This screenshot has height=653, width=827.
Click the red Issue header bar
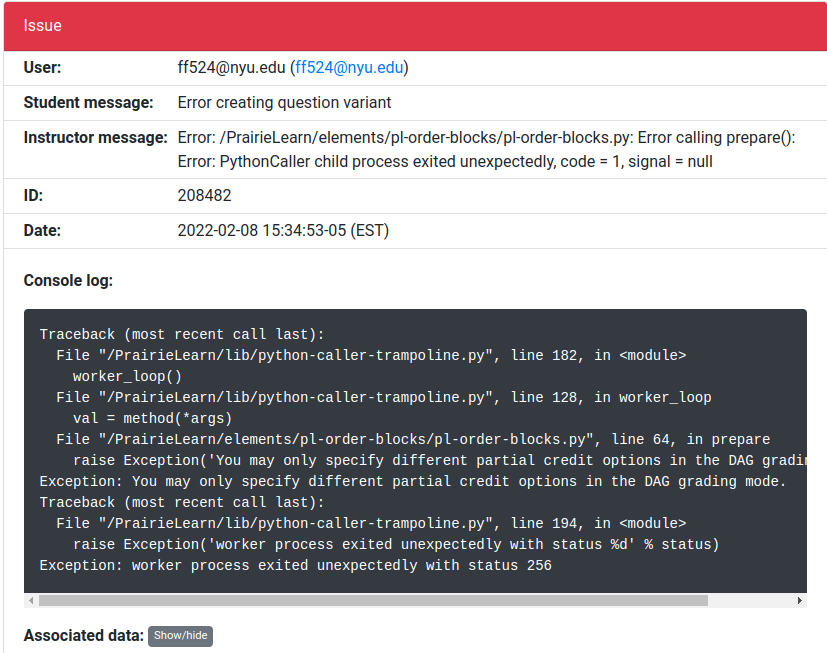(x=413, y=25)
